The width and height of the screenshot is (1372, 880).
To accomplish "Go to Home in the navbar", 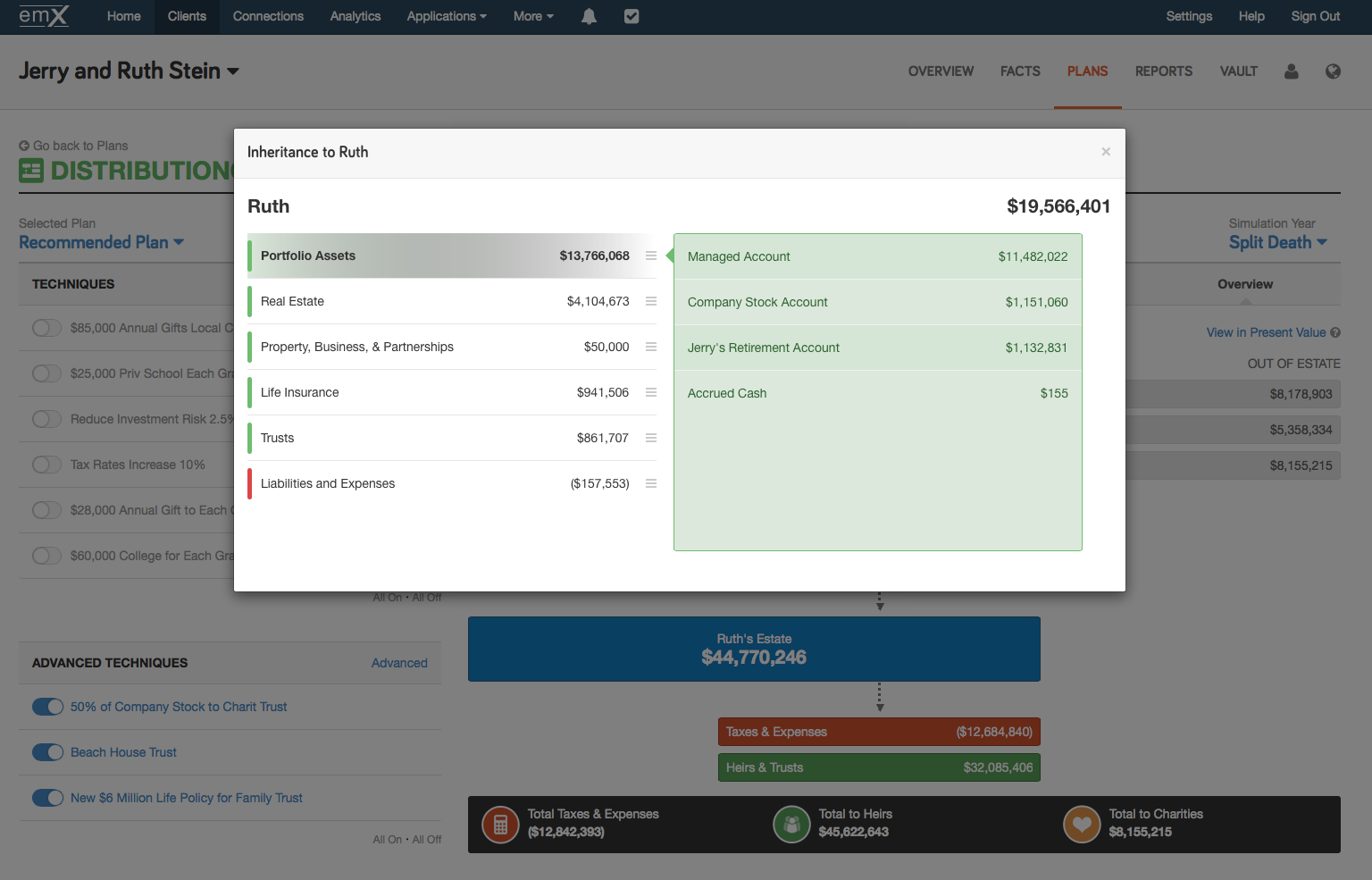I will click(123, 16).
